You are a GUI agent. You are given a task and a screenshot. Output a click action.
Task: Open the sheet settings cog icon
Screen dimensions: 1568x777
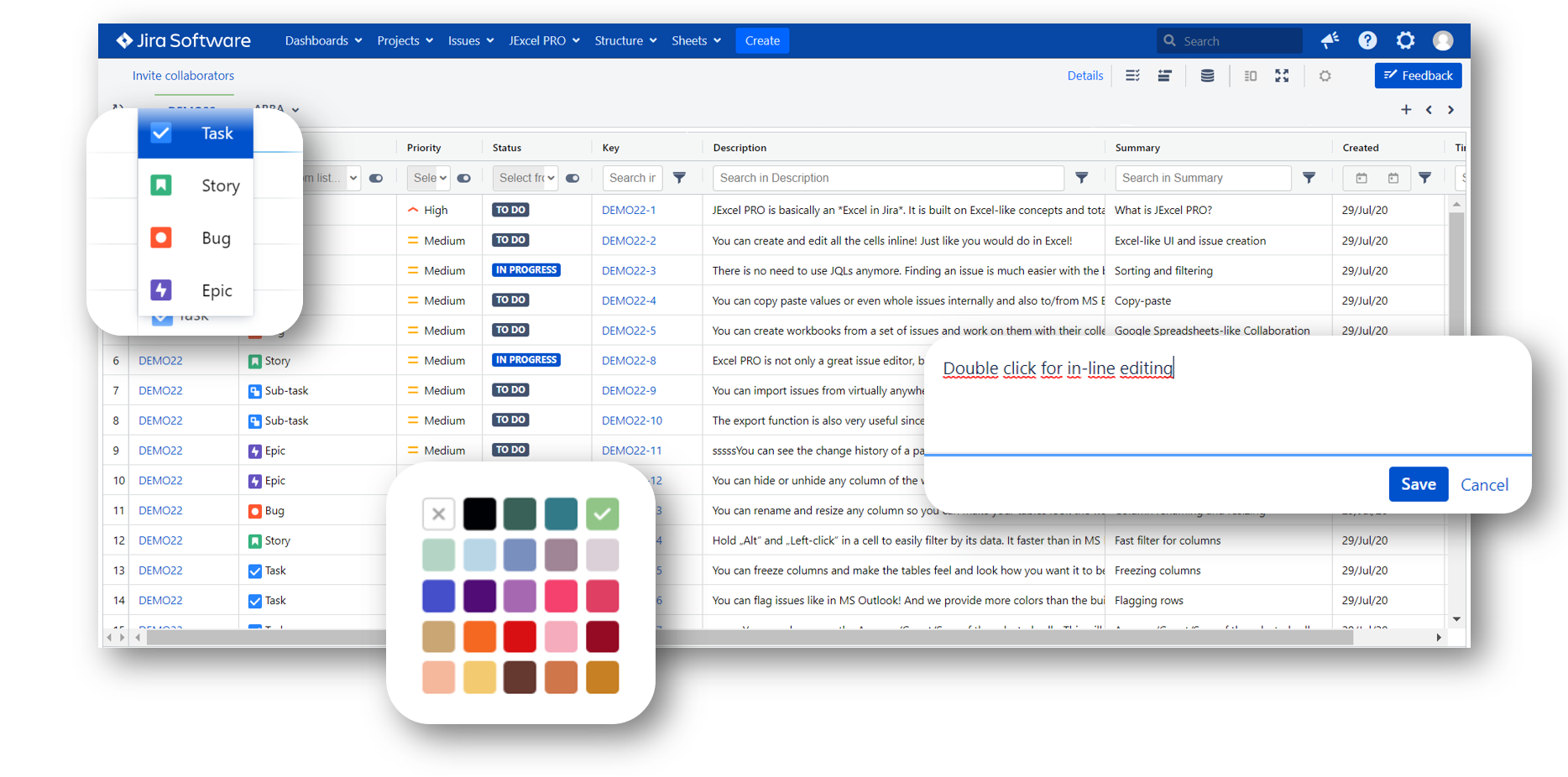point(1325,76)
